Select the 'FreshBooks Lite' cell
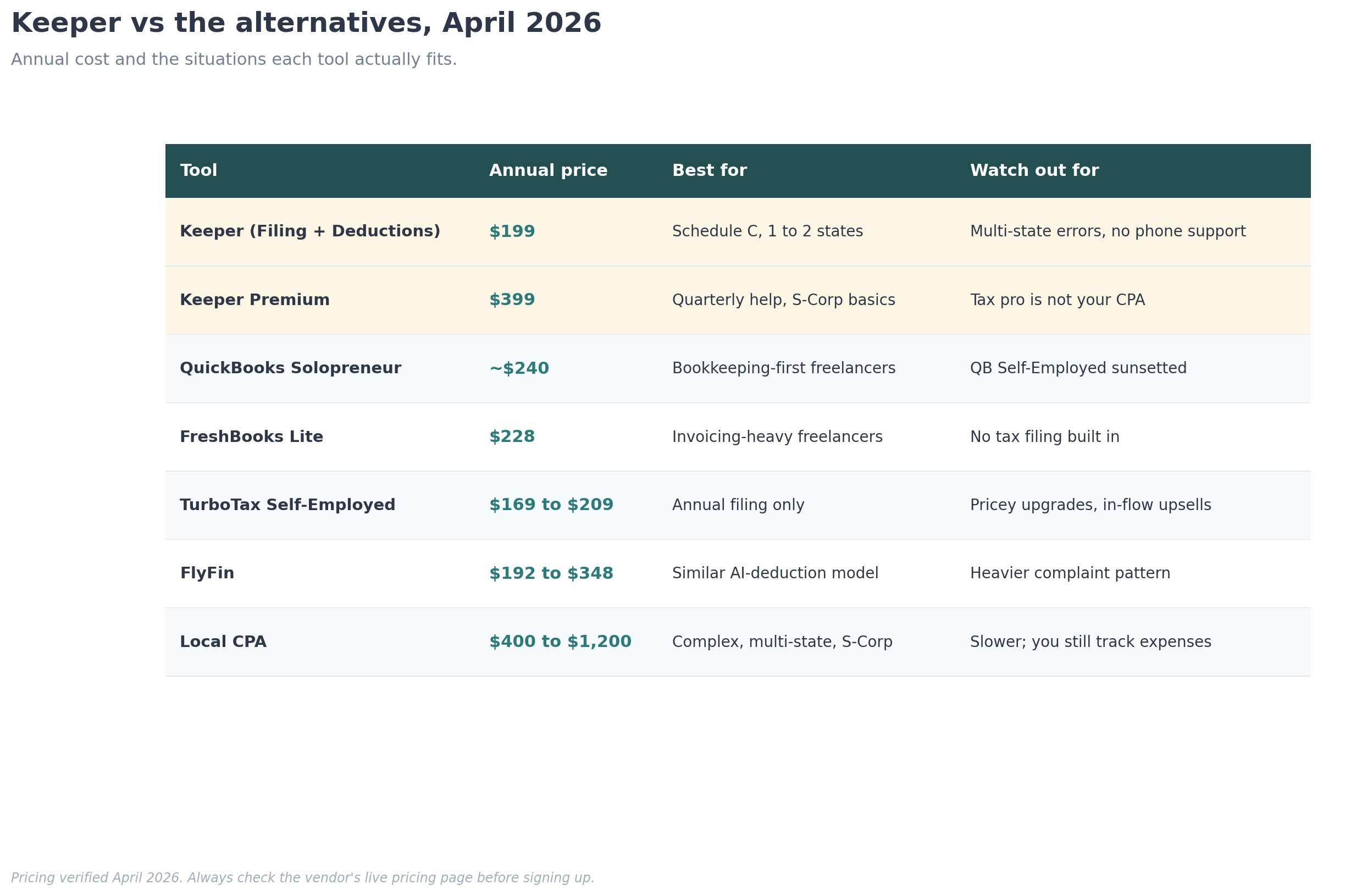The image size is (1345, 896). click(251, 437)
